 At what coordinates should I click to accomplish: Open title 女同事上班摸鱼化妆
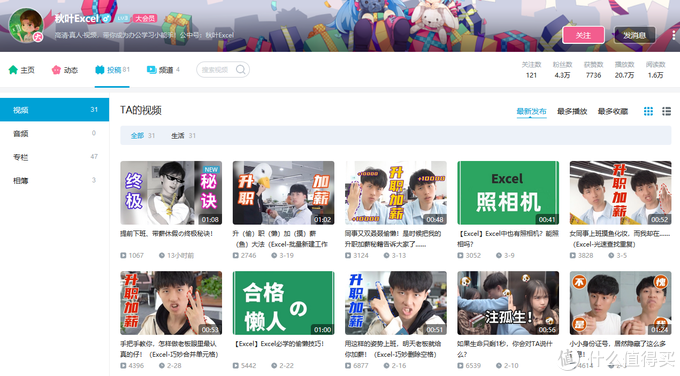point(620,239)
